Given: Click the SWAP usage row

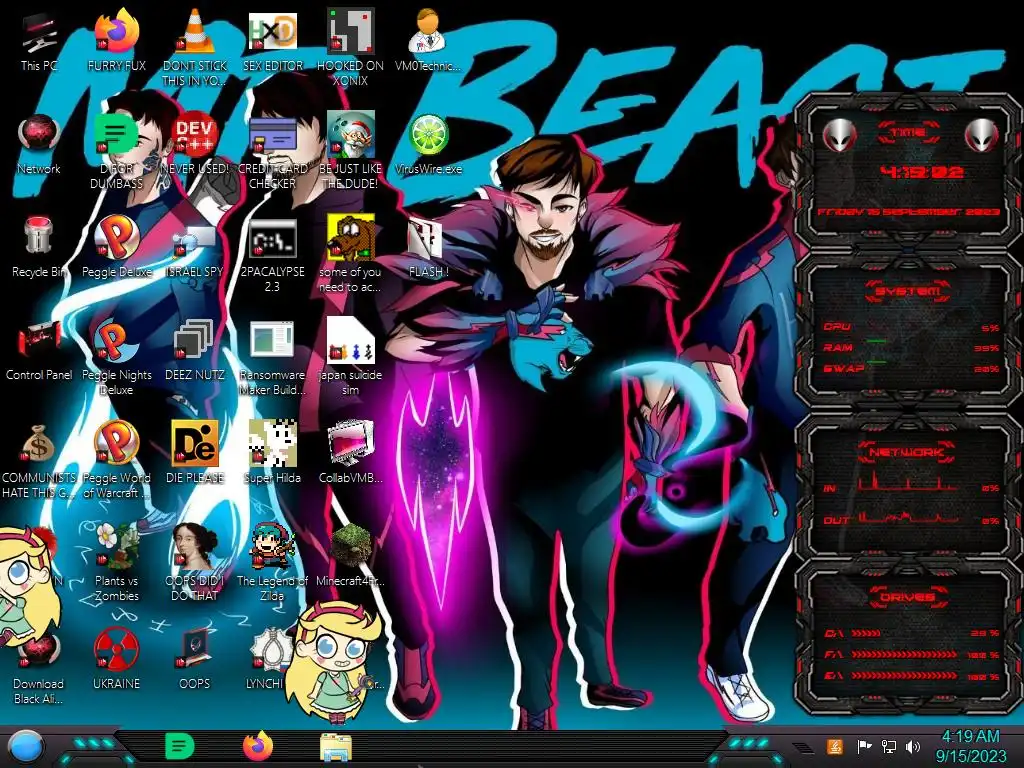Looking at the screenshot, I should coord(912,369).
